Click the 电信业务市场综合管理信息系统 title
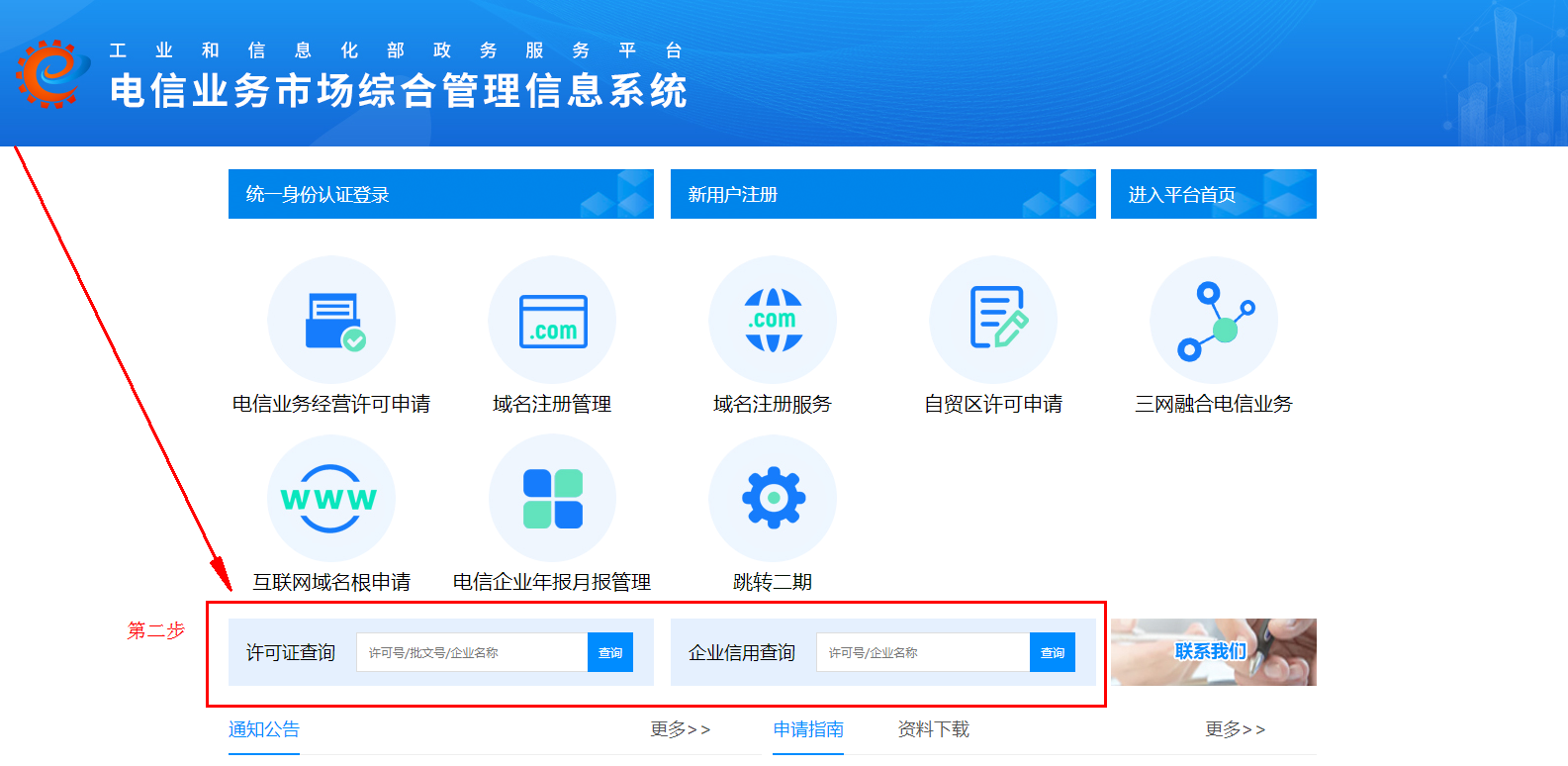The height and width of the screenshot is (766, 1568). [x=399, y=91]
